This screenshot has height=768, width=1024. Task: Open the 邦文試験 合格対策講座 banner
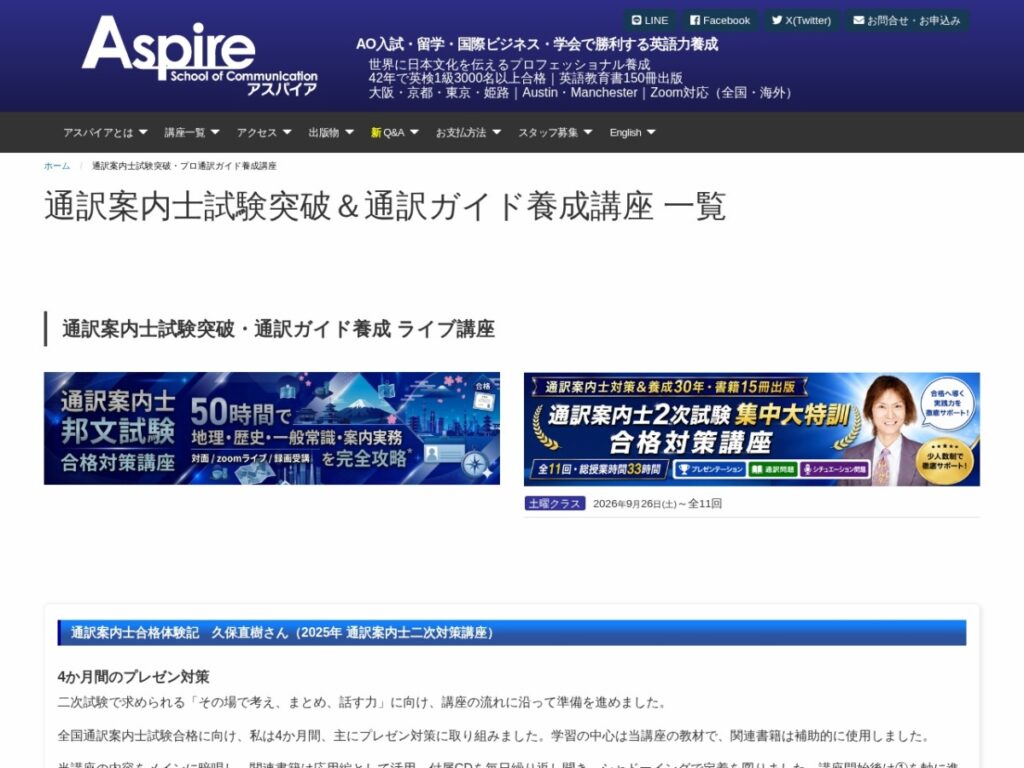[x=272, y=428]
